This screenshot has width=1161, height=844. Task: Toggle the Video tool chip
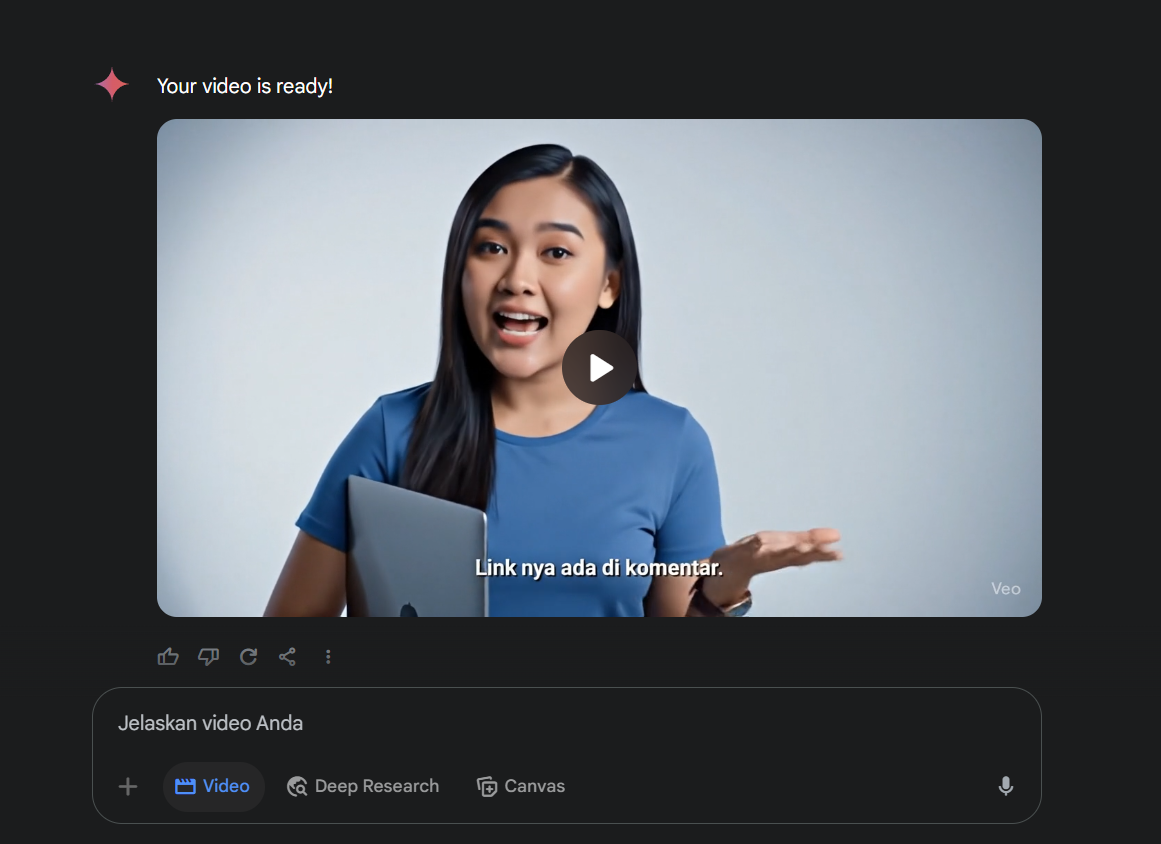click(213, 786)
